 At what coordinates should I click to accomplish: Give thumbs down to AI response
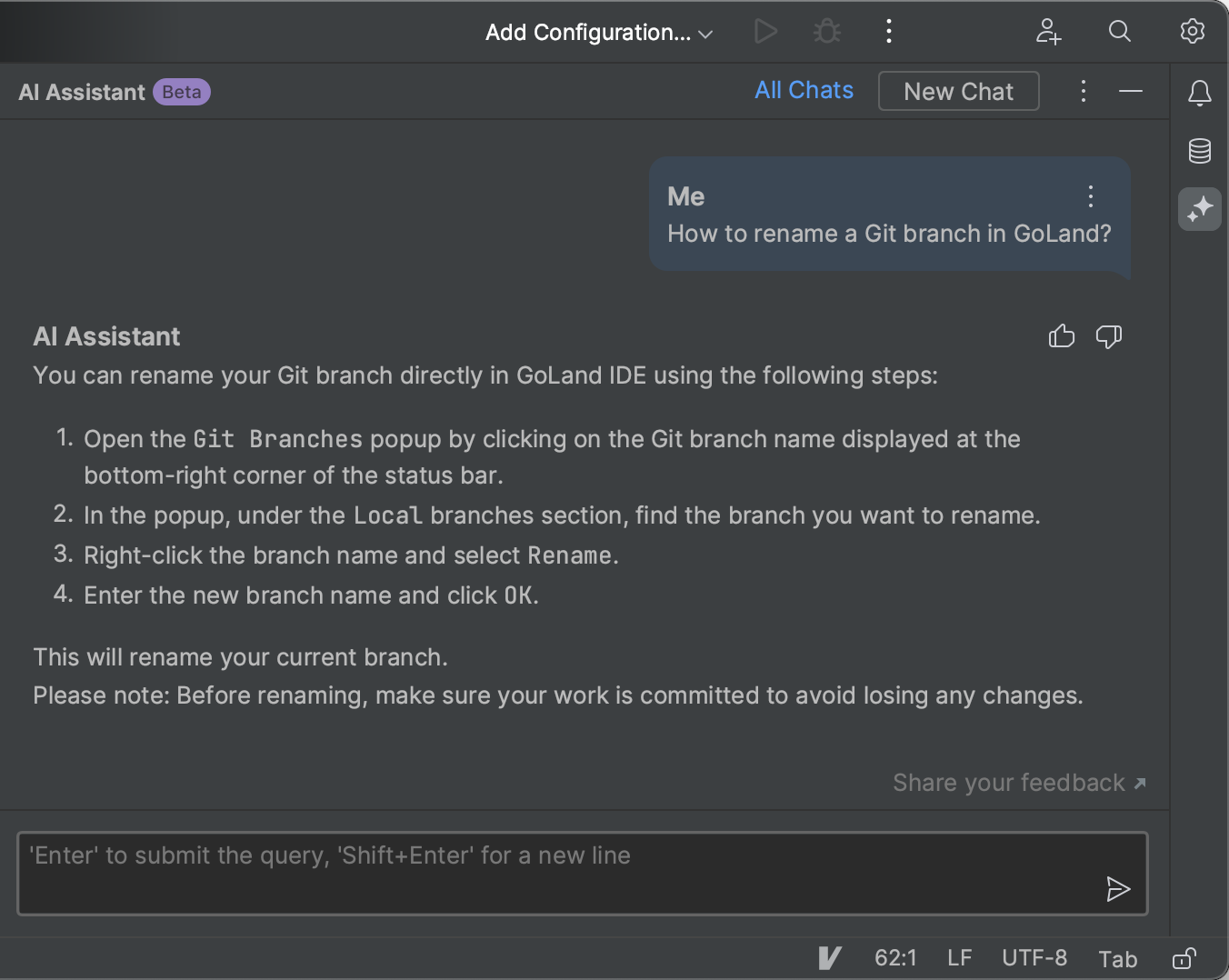tap(1108, 336)
